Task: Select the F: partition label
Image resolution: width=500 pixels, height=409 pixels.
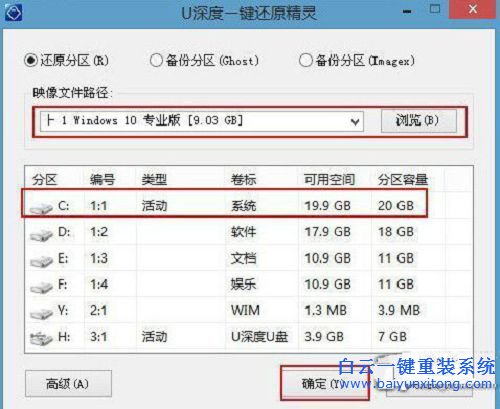Action: point(63,284)
